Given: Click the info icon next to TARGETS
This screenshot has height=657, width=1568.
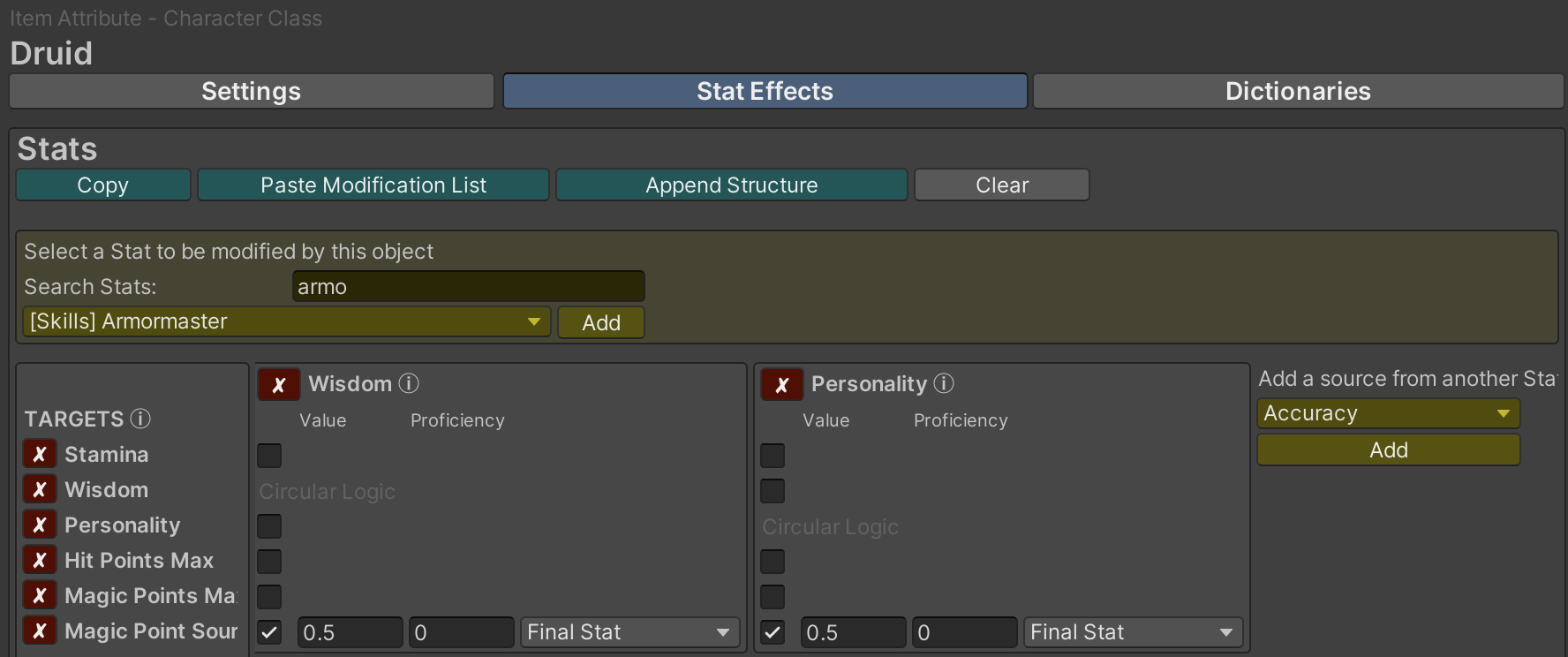Looking at the screenshot, I should point(140,419).
